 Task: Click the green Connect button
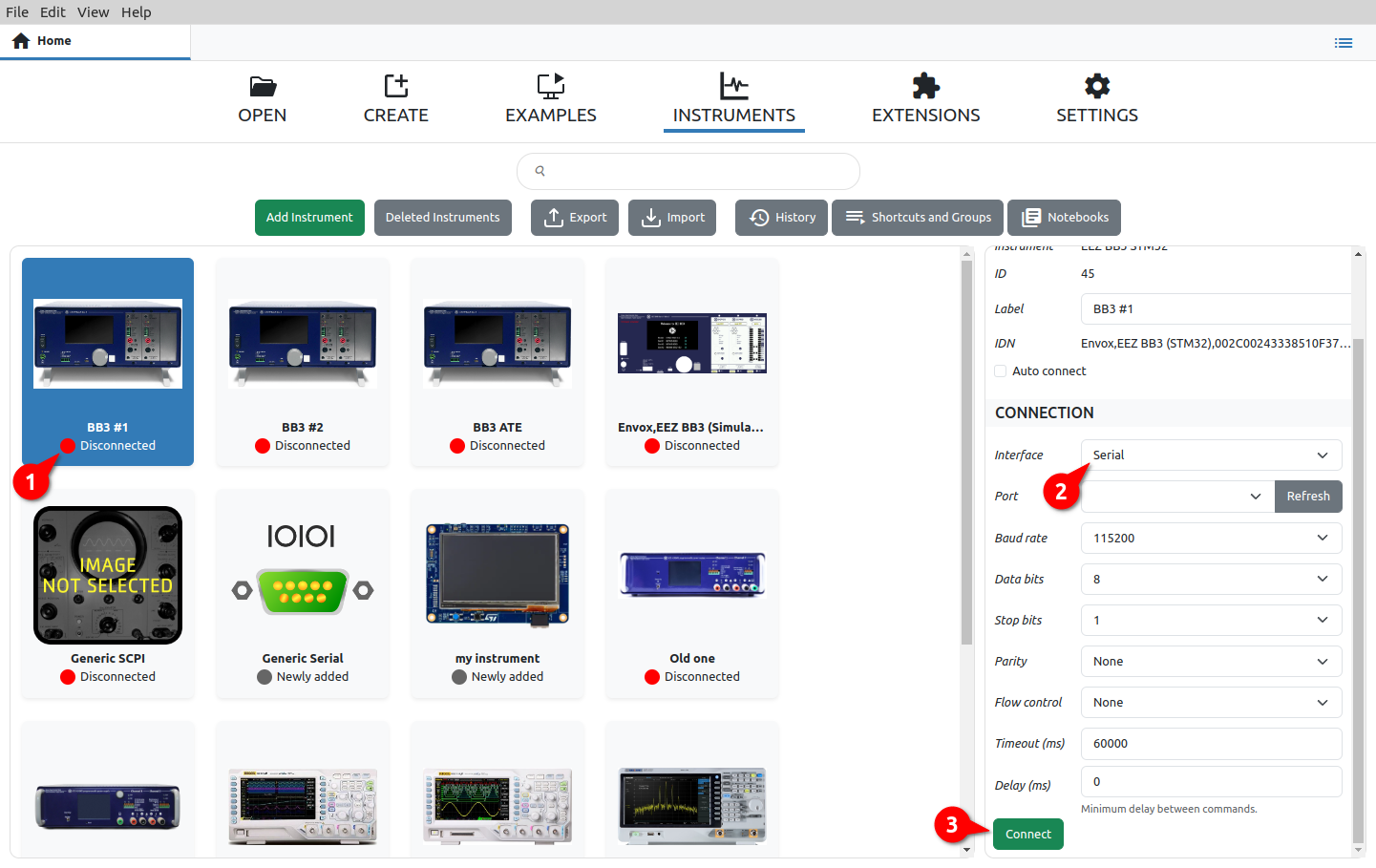[x=1028, y=835]
